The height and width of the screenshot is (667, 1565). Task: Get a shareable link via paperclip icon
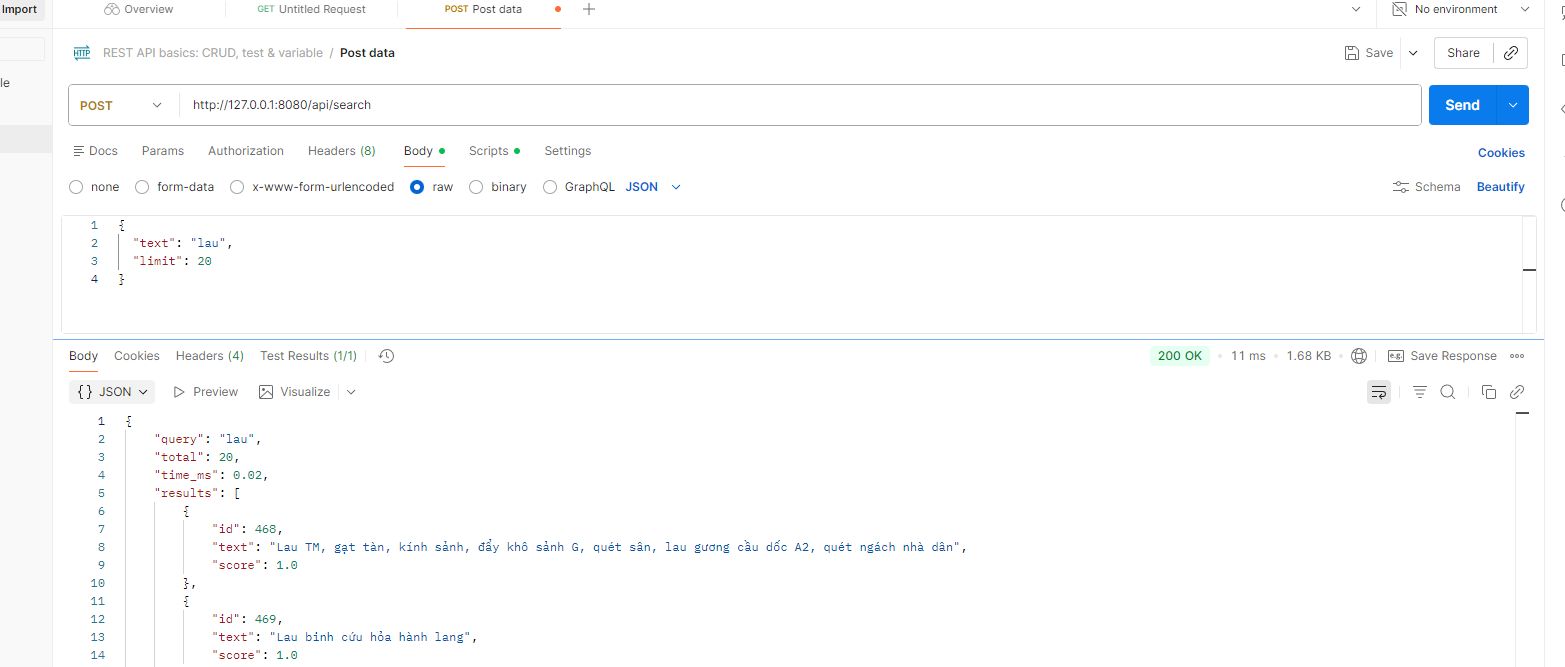tap(1510, 52)
